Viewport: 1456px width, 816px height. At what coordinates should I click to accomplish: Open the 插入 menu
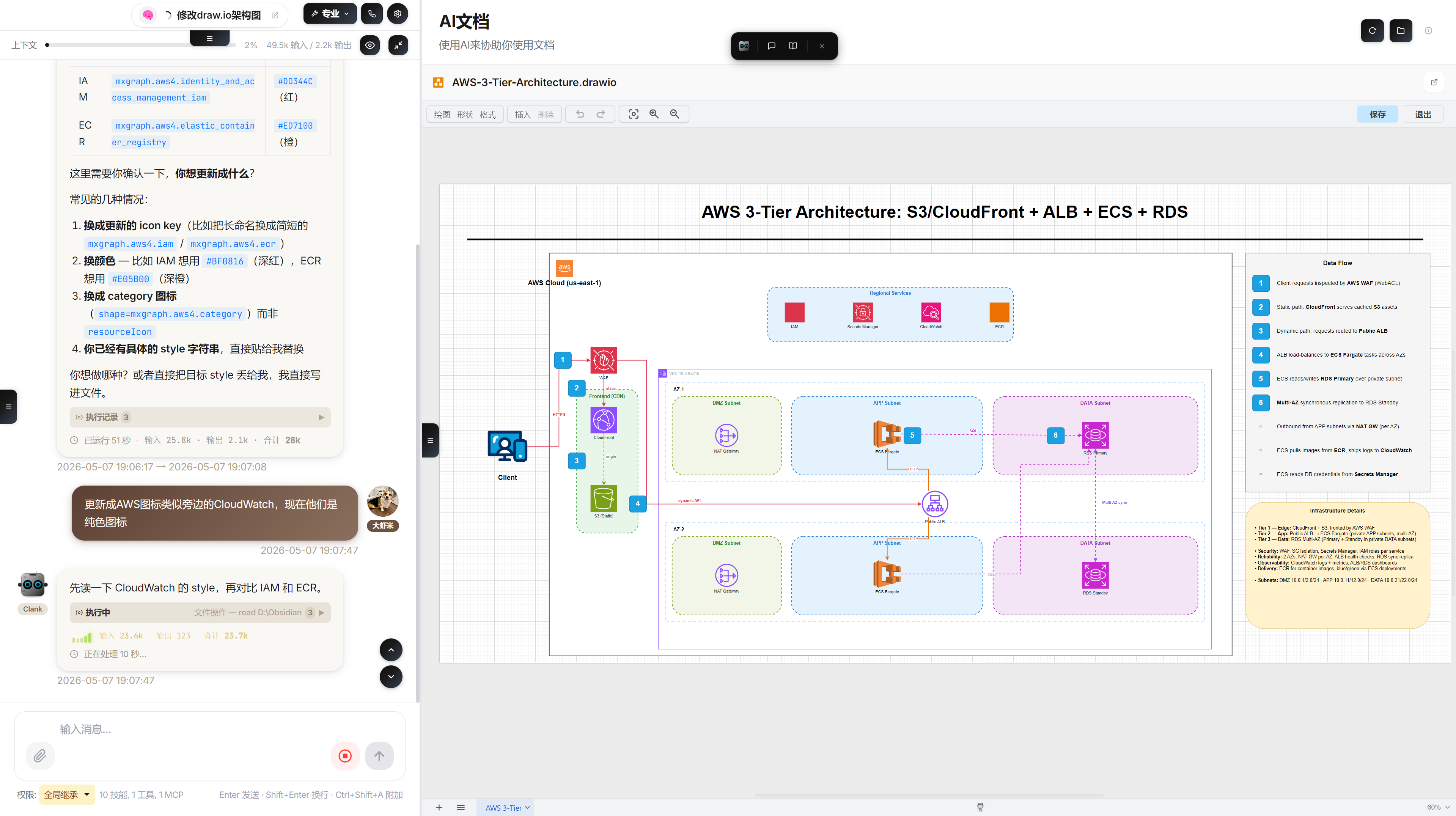523,115
